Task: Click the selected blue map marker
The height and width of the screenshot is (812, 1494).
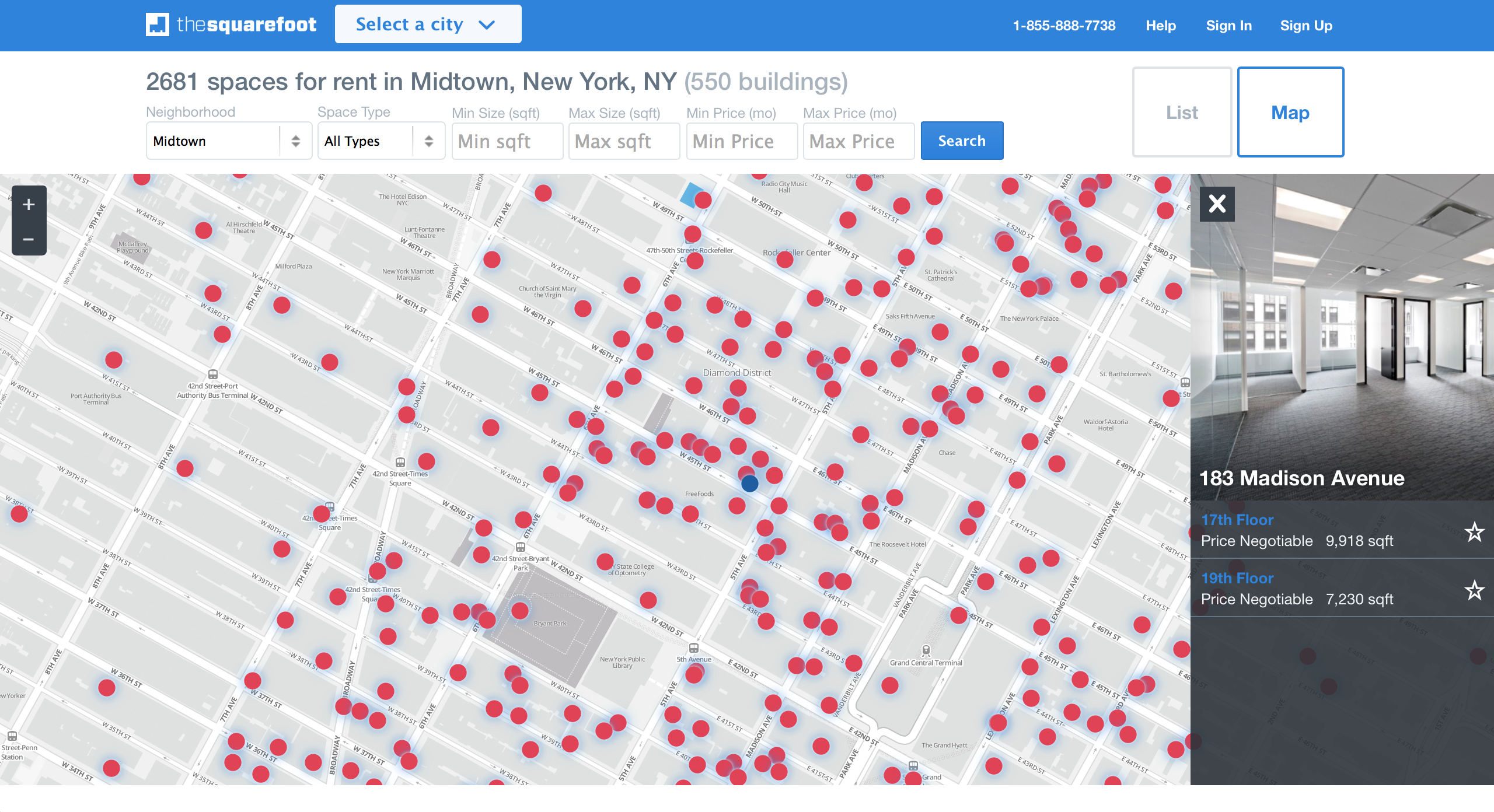Action: pyautogui.click(x=749, y=483)
